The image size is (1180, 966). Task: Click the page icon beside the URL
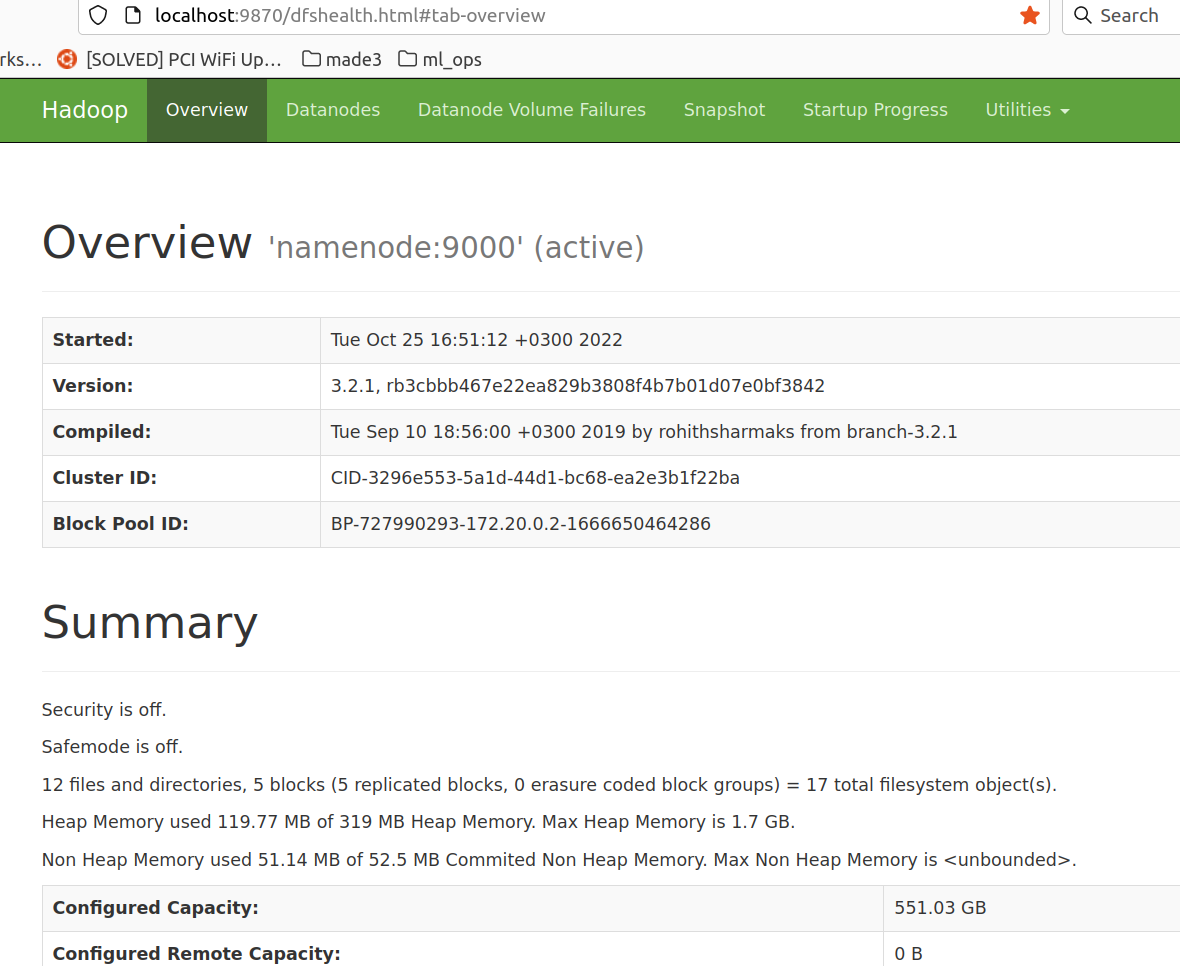(x=133, y=15)
